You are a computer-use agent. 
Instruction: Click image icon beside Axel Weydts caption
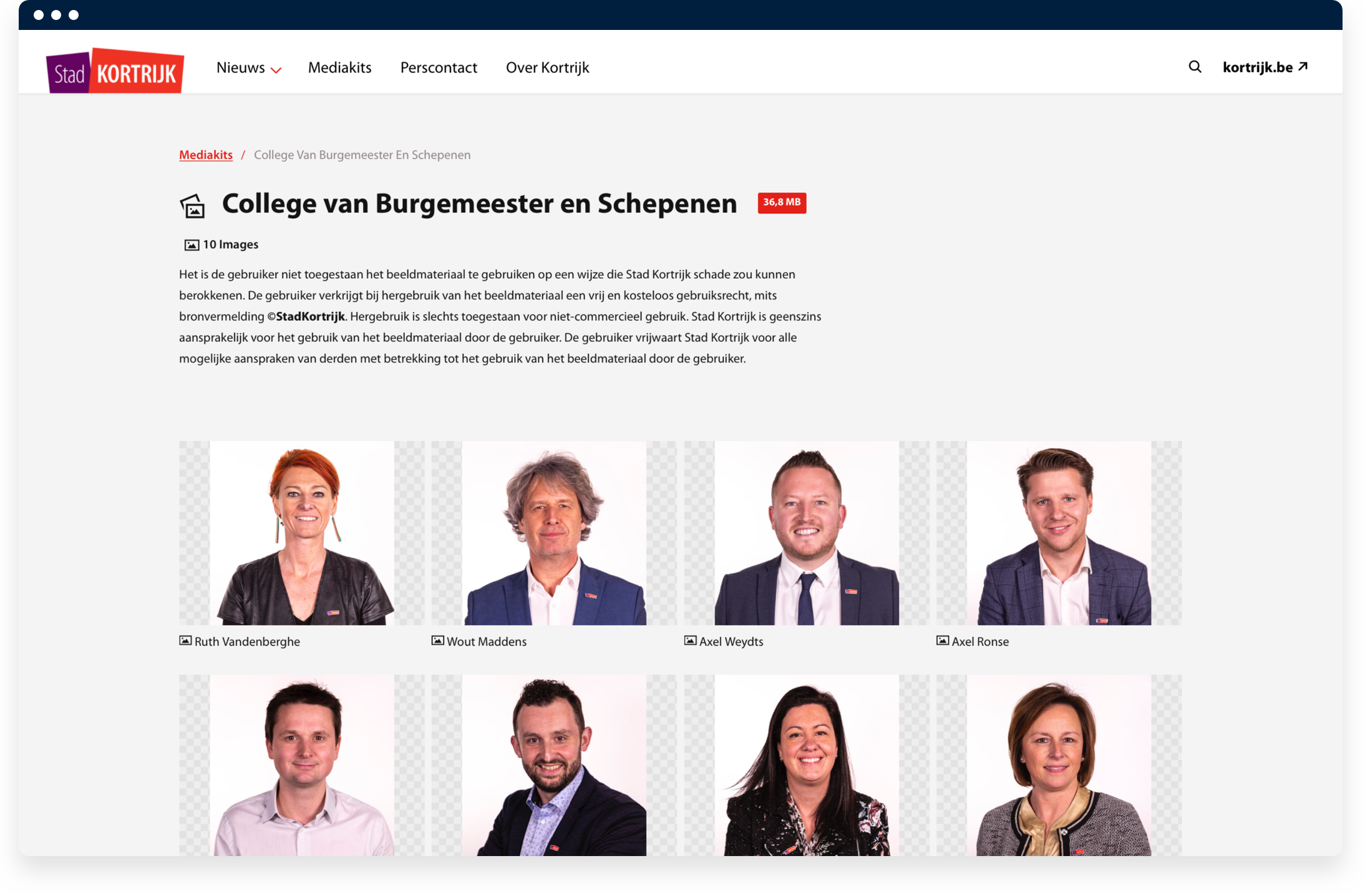click(690, 641)
